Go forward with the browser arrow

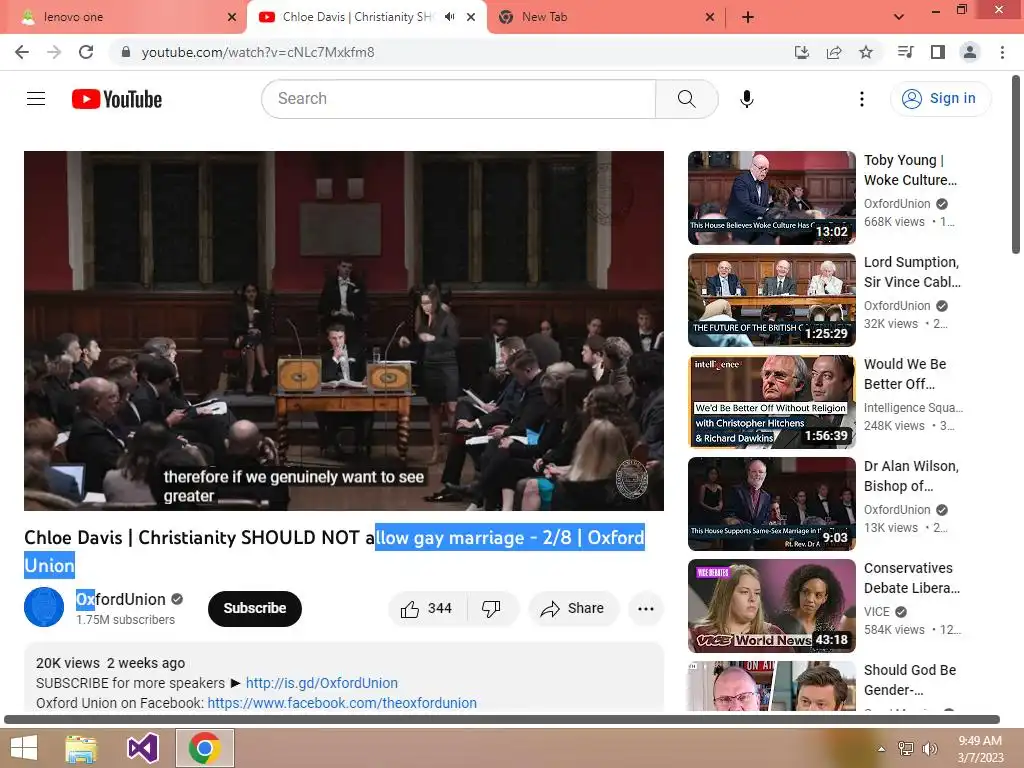tap(54, 52)
